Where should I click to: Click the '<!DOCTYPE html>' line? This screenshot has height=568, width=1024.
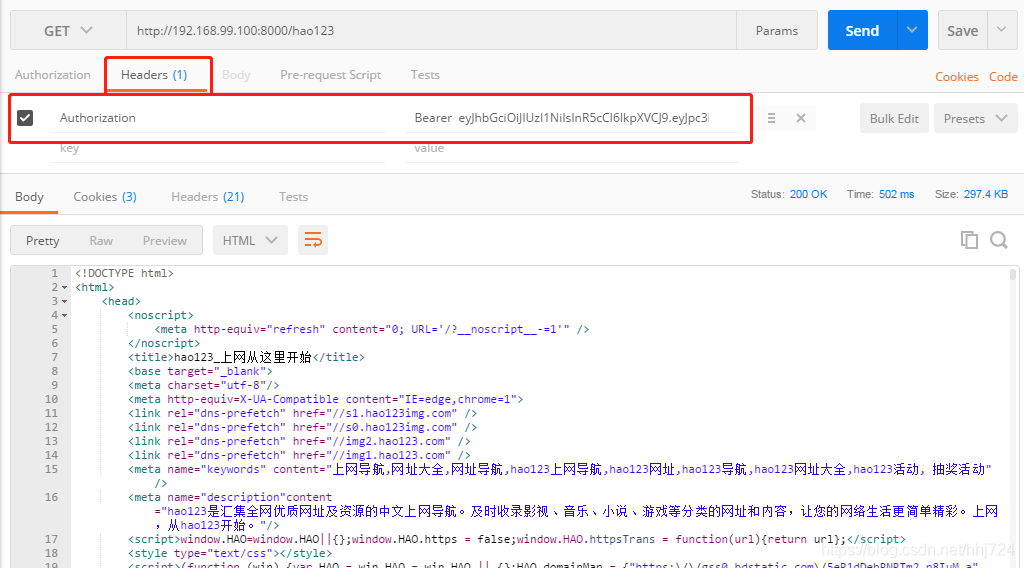124,274
